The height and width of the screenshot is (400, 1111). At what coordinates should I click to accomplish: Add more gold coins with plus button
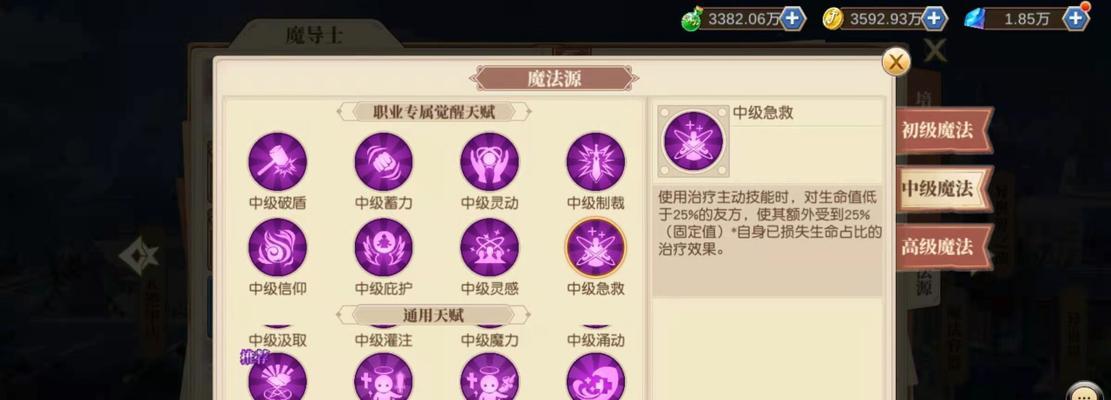coord(935,18)
